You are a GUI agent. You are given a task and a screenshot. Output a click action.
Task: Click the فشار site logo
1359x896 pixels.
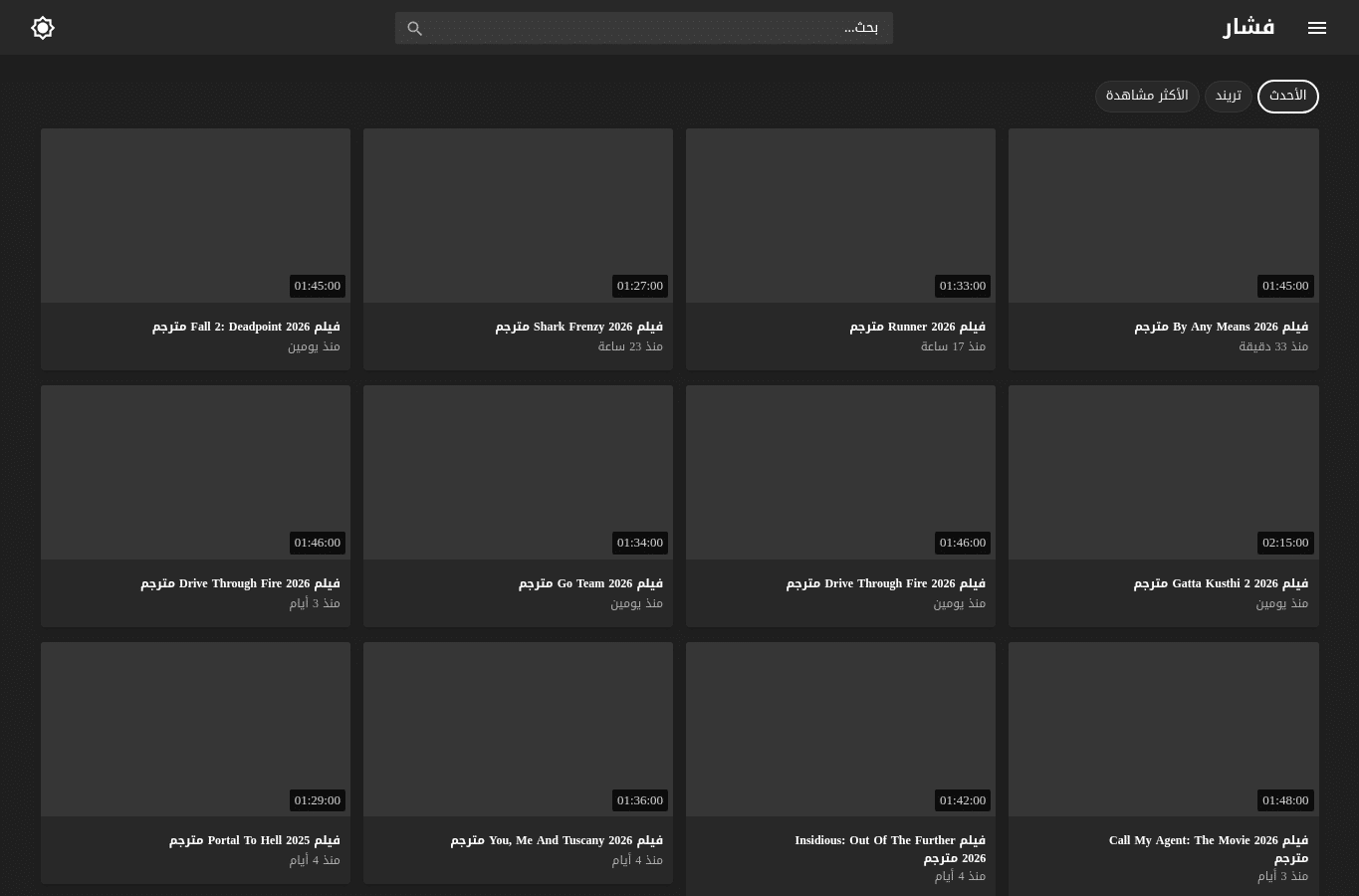pos(1248,27)
